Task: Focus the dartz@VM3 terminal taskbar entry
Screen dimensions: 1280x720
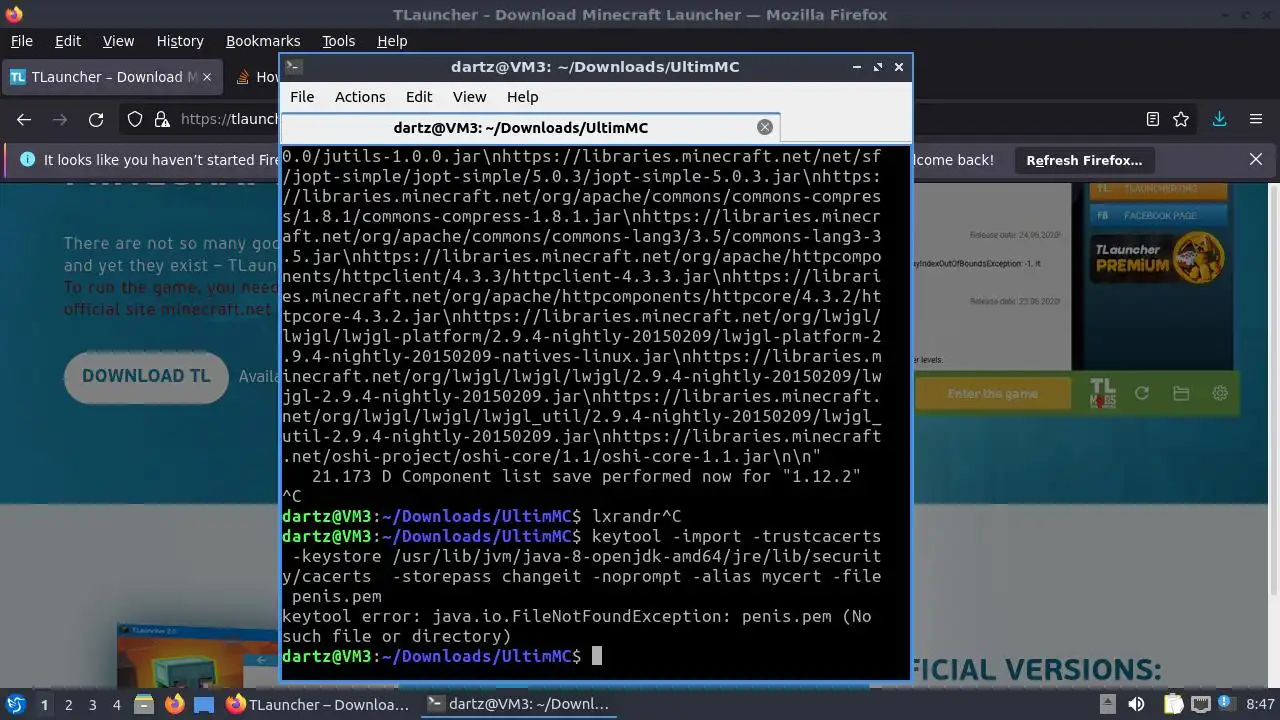Action: (x=519, y=704)
